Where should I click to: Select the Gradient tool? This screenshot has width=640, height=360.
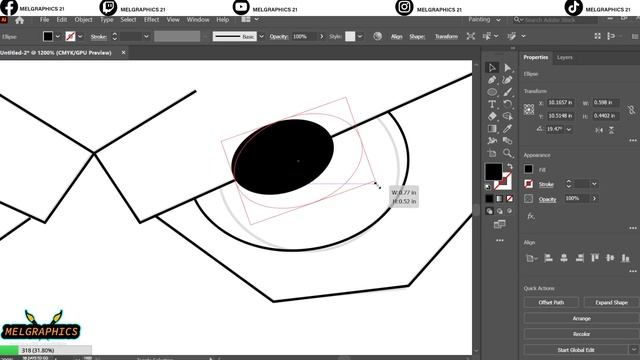coord(492,129)
